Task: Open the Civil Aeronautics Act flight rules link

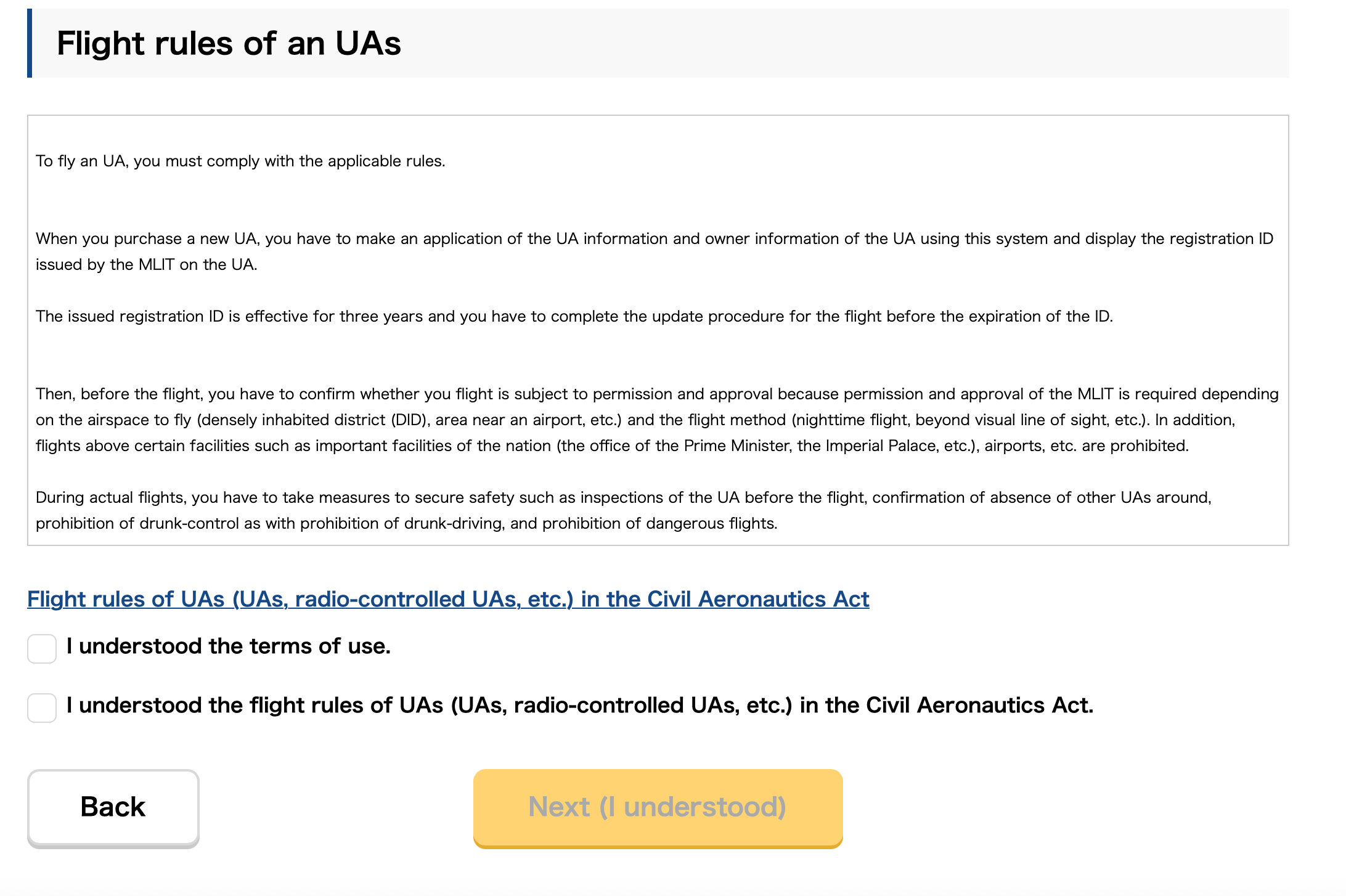Action: 448,599
